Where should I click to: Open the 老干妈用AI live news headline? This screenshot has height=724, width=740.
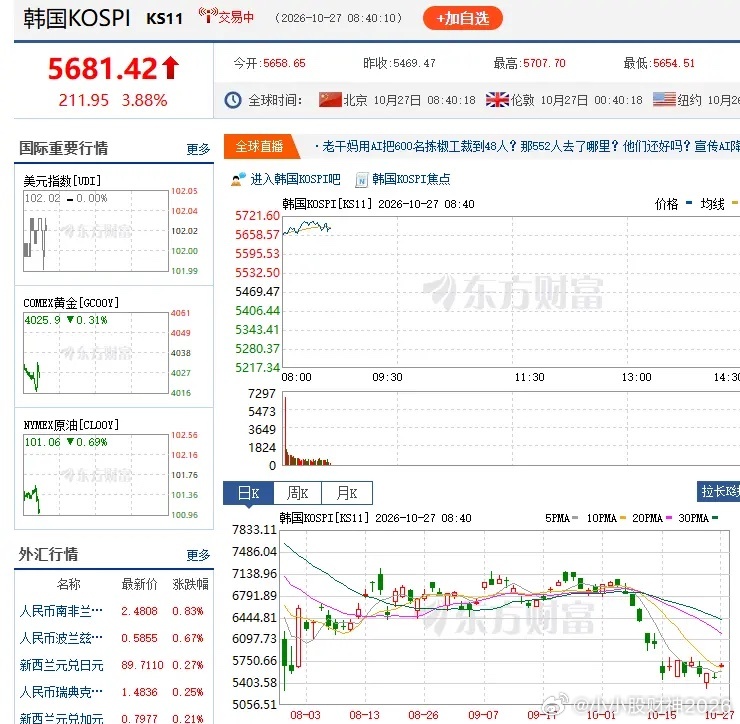(x=530, y=146)
